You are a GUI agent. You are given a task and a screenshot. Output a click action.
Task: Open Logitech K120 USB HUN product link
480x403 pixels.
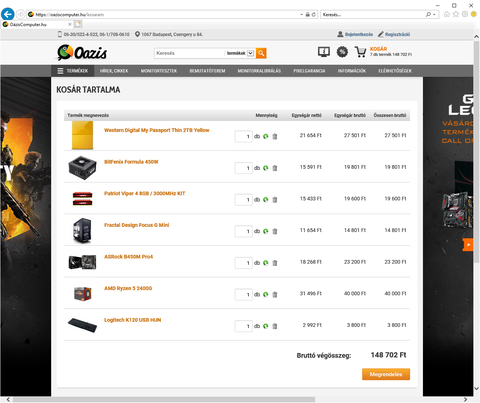132,320
